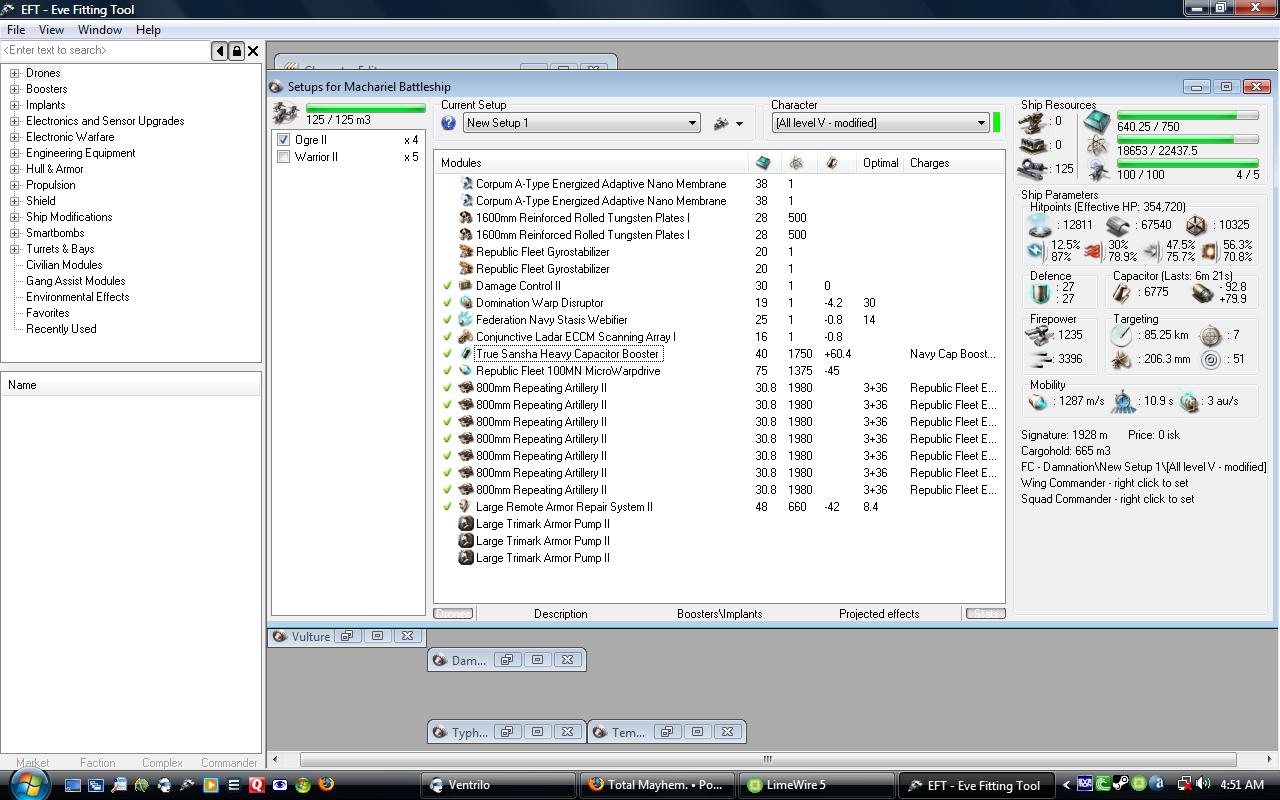Clear the search with the X button

click(x=253, y=51)
